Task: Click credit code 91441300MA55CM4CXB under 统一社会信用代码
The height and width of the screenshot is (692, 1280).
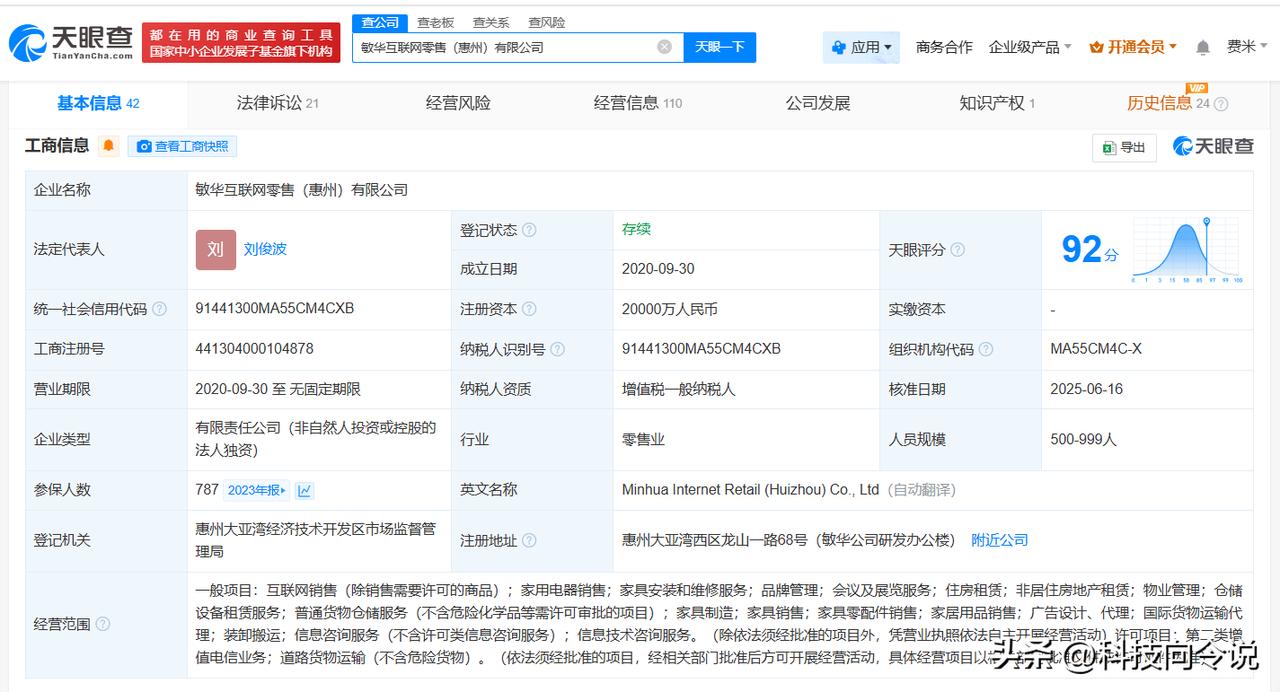Action: click(274, 309)
